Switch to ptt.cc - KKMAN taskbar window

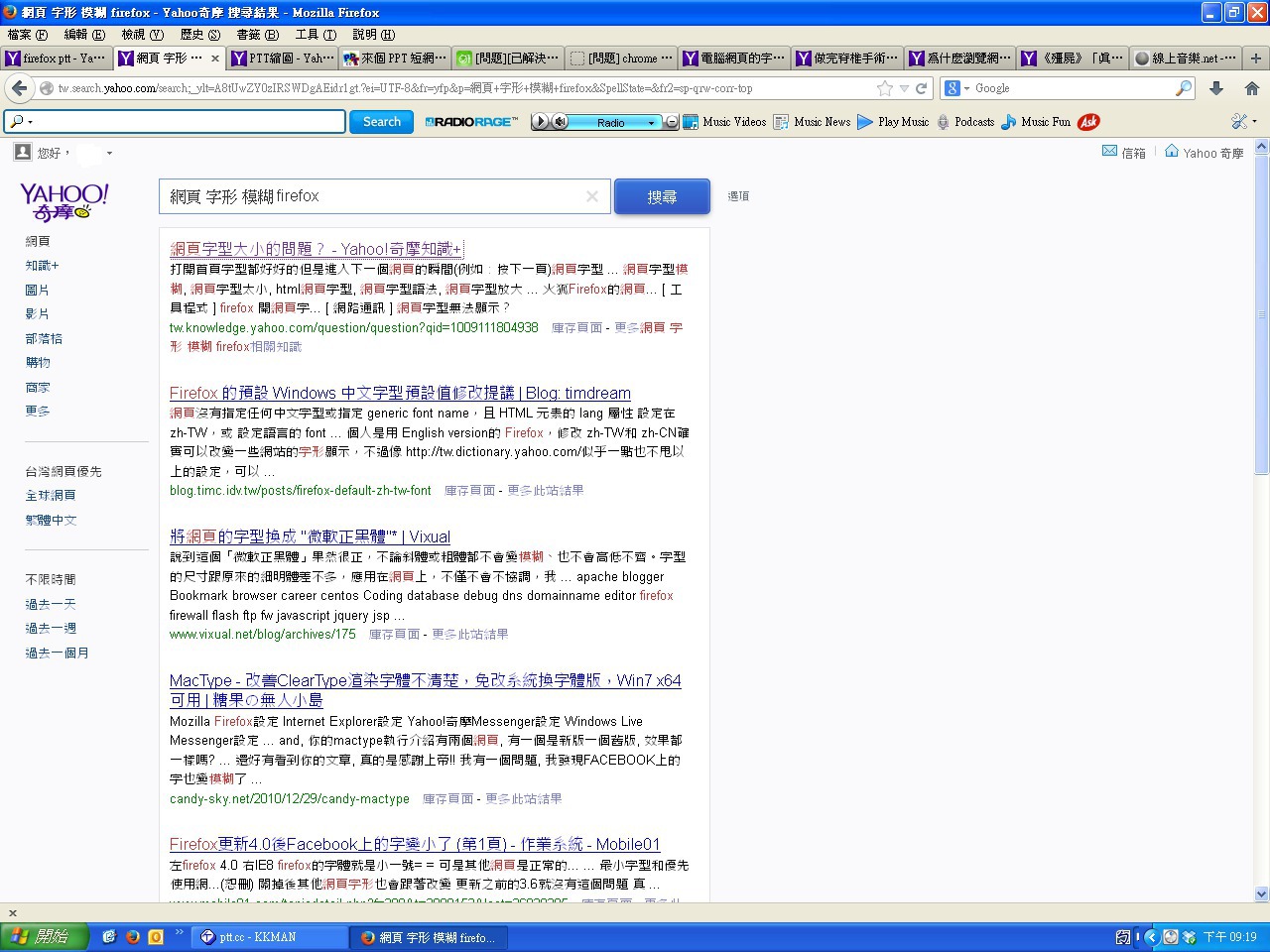270,936
